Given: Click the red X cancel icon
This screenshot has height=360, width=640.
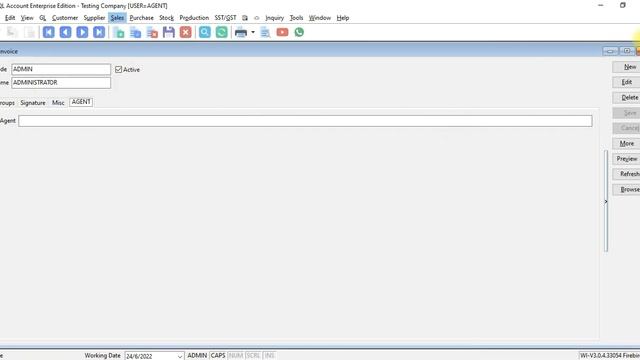Looking at the screenshot, I should pyautogui.click(x=186, y=32).
